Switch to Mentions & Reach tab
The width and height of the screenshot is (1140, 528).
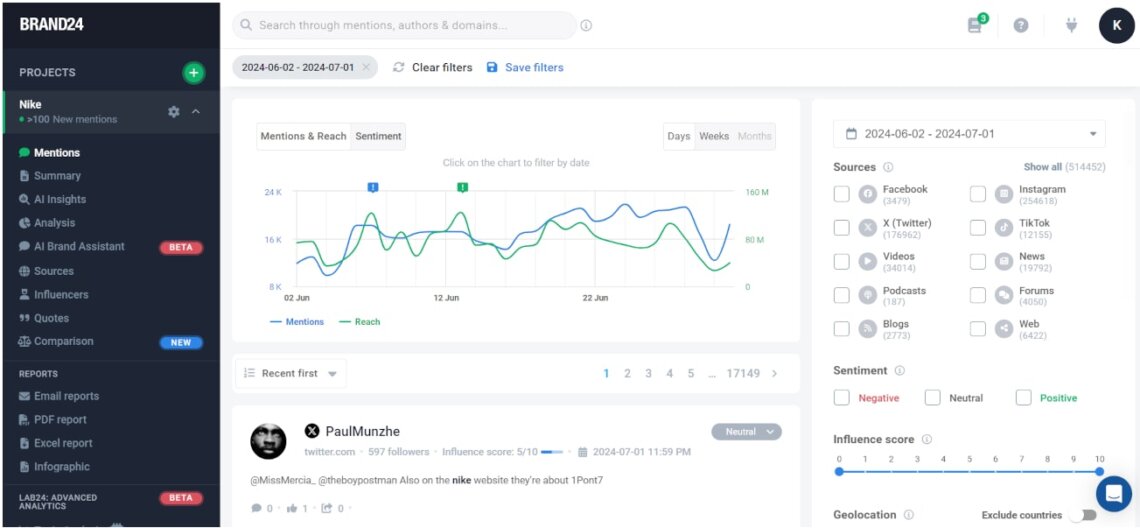tap(303, 137)
